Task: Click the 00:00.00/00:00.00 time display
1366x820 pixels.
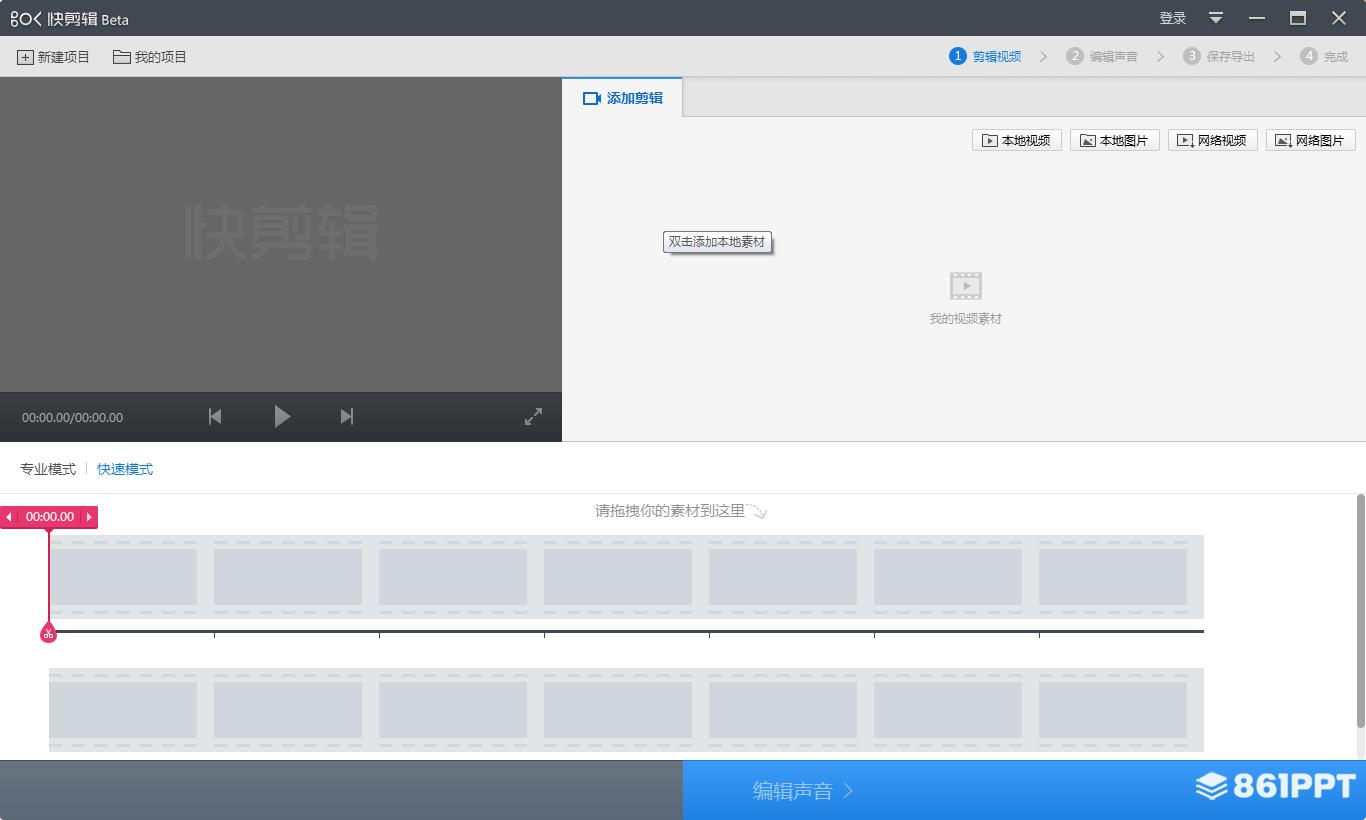Action: (x=72, y=417)
